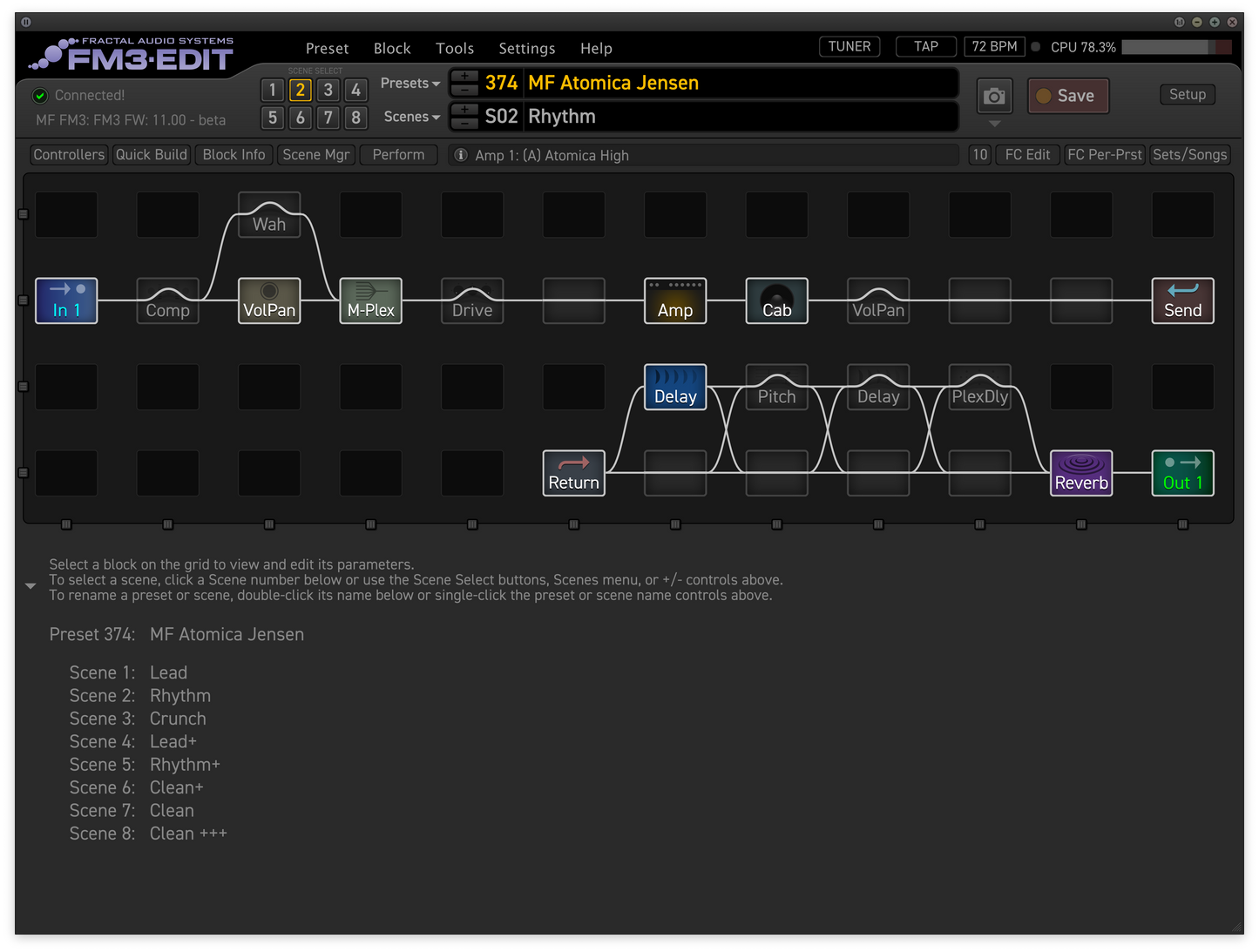Open the TUNER button
The image size is (1259, 952).
coord(849,47)
